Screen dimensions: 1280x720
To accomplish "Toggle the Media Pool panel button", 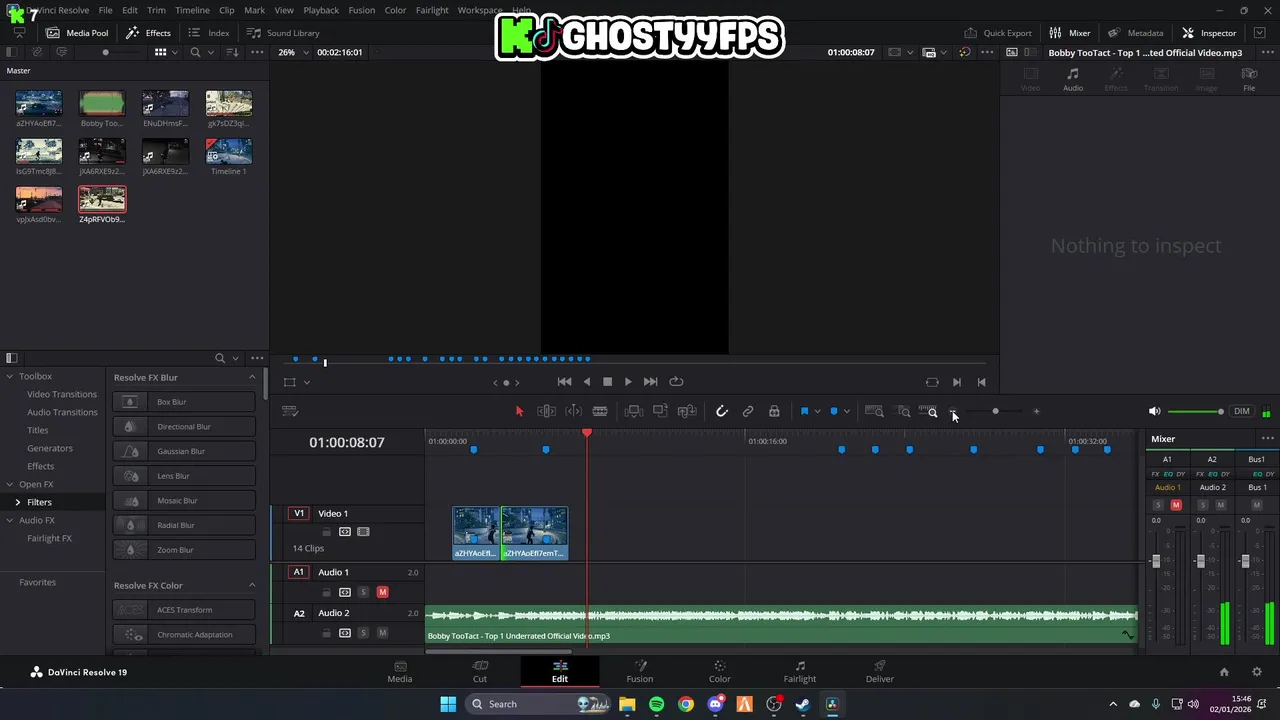I will (x=77, y=33).
